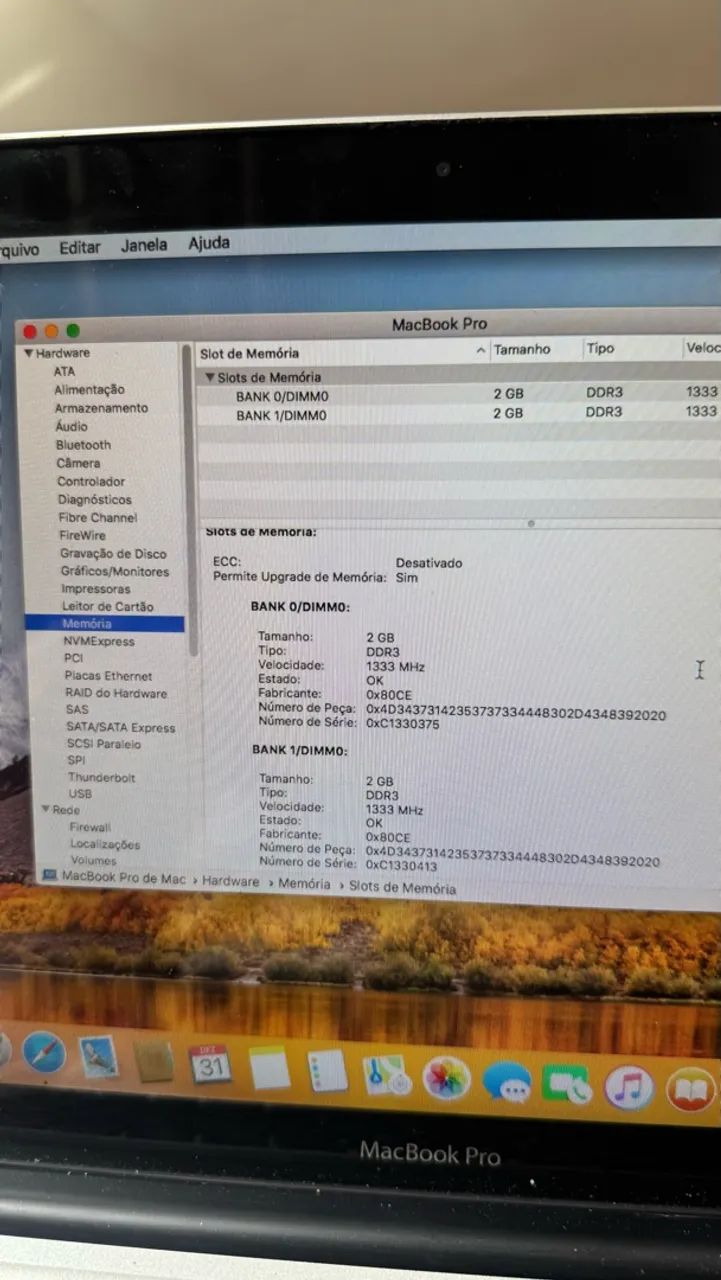The height and width of the screenshot is (1280, 721).
Task: Select ATA in the sidebar
Action: pos(64,371)
